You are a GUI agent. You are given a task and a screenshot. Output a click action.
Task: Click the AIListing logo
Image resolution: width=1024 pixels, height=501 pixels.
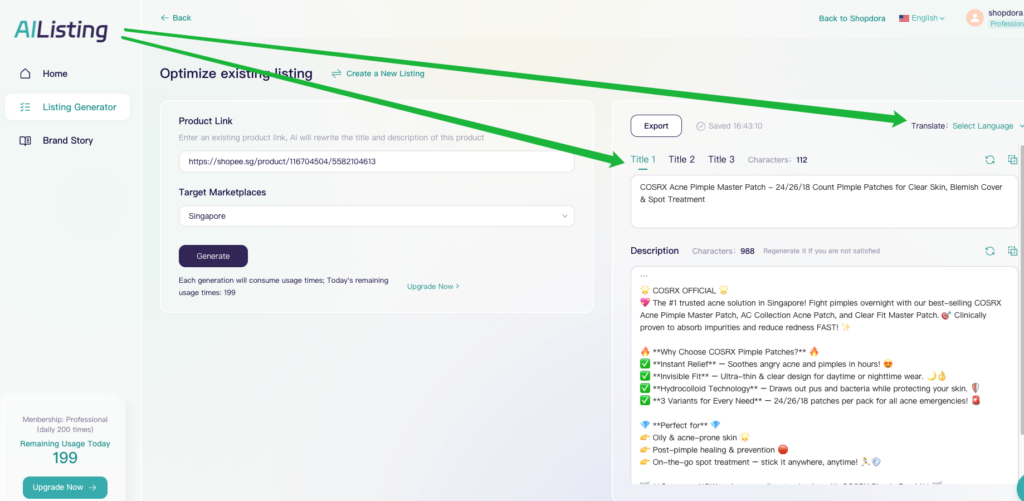pos(61,30)
